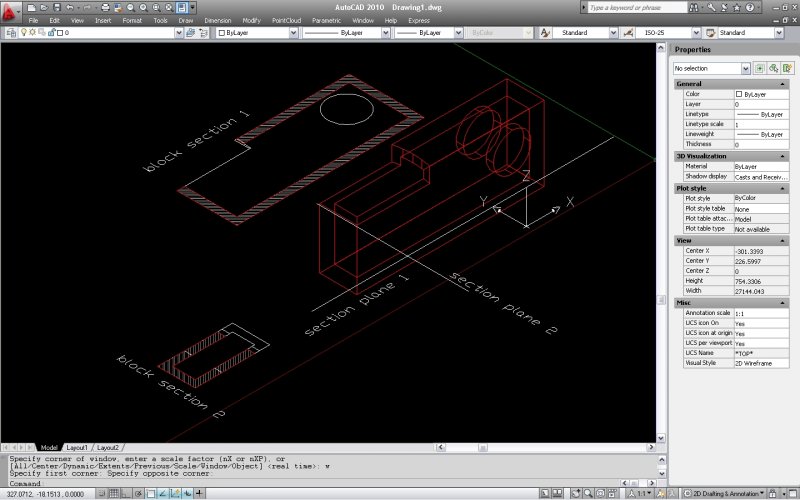This screenshot has width=800, height=500.
Task: Open the Dimension menu
Action: (218, 20)
